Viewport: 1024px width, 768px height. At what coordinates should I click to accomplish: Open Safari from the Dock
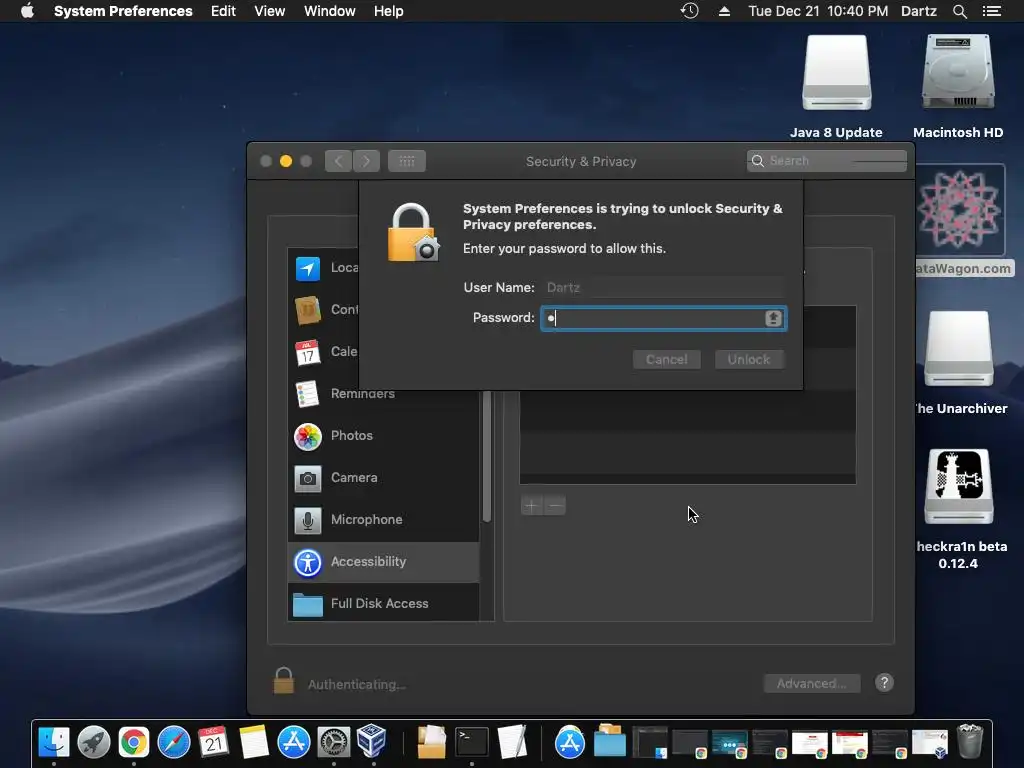pyautogui.click(x=174, y=743)
